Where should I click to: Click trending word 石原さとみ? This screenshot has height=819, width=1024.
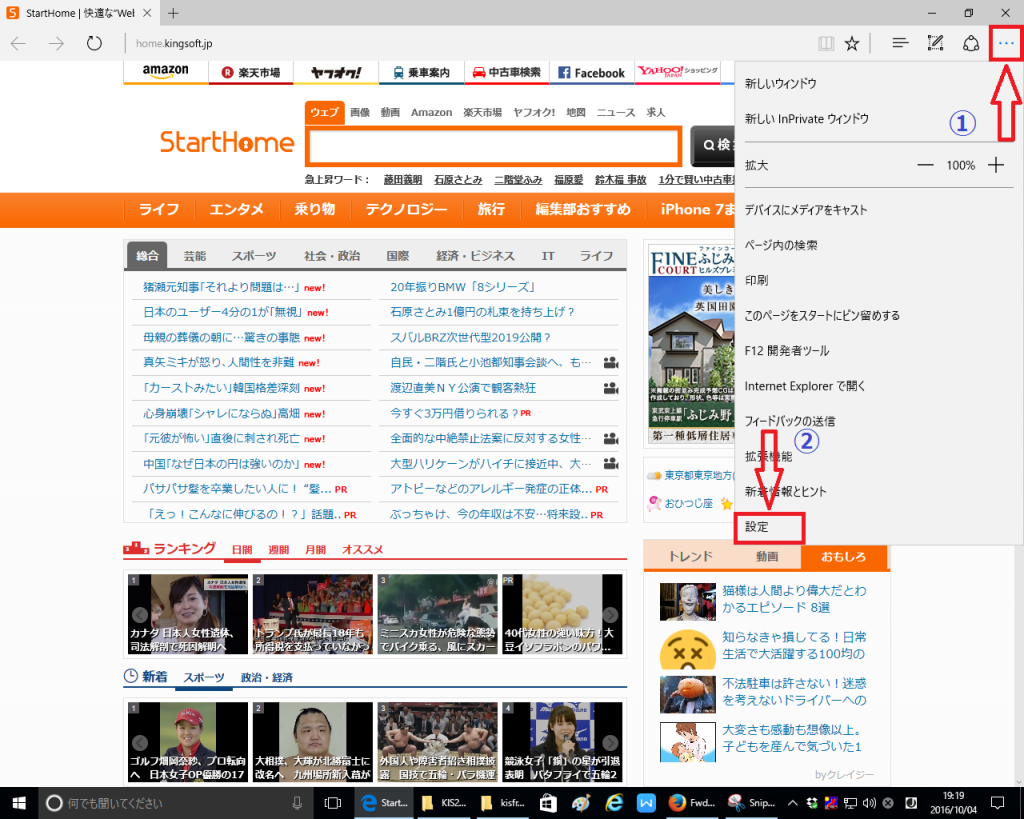[x=458, y=180]
